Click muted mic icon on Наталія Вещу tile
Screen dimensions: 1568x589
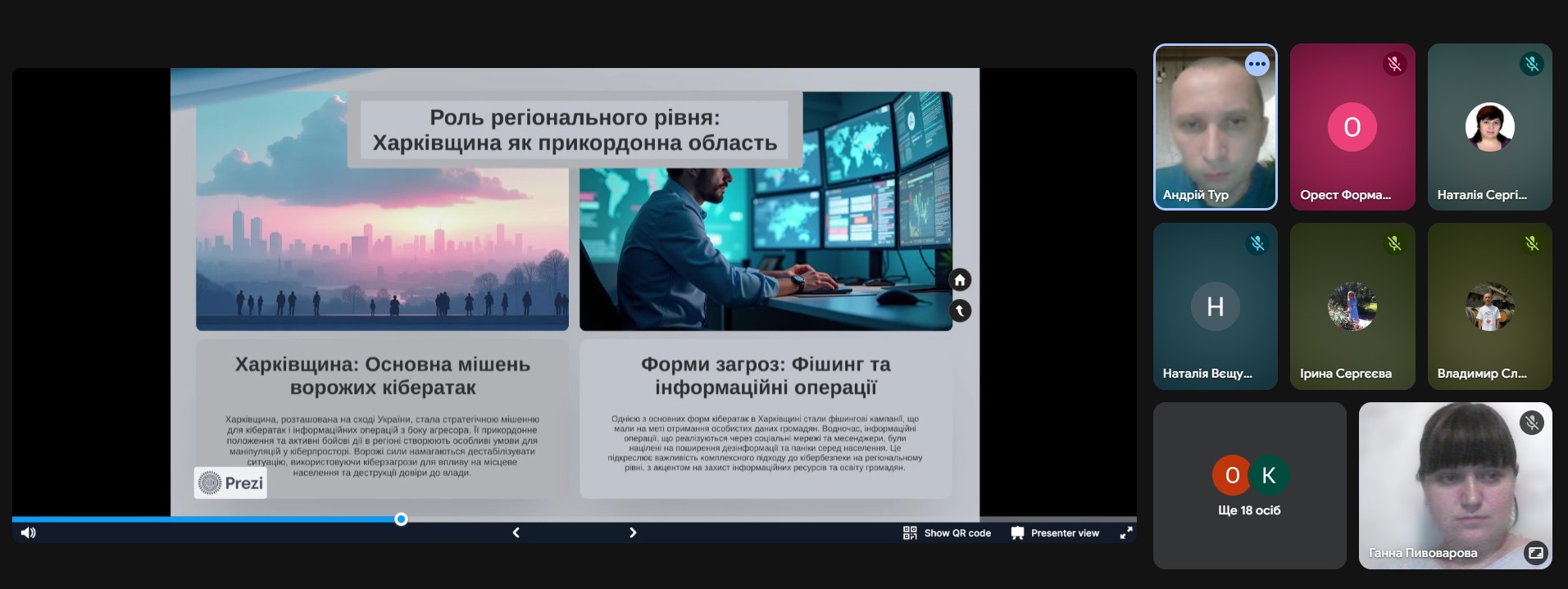point(1257,243)
